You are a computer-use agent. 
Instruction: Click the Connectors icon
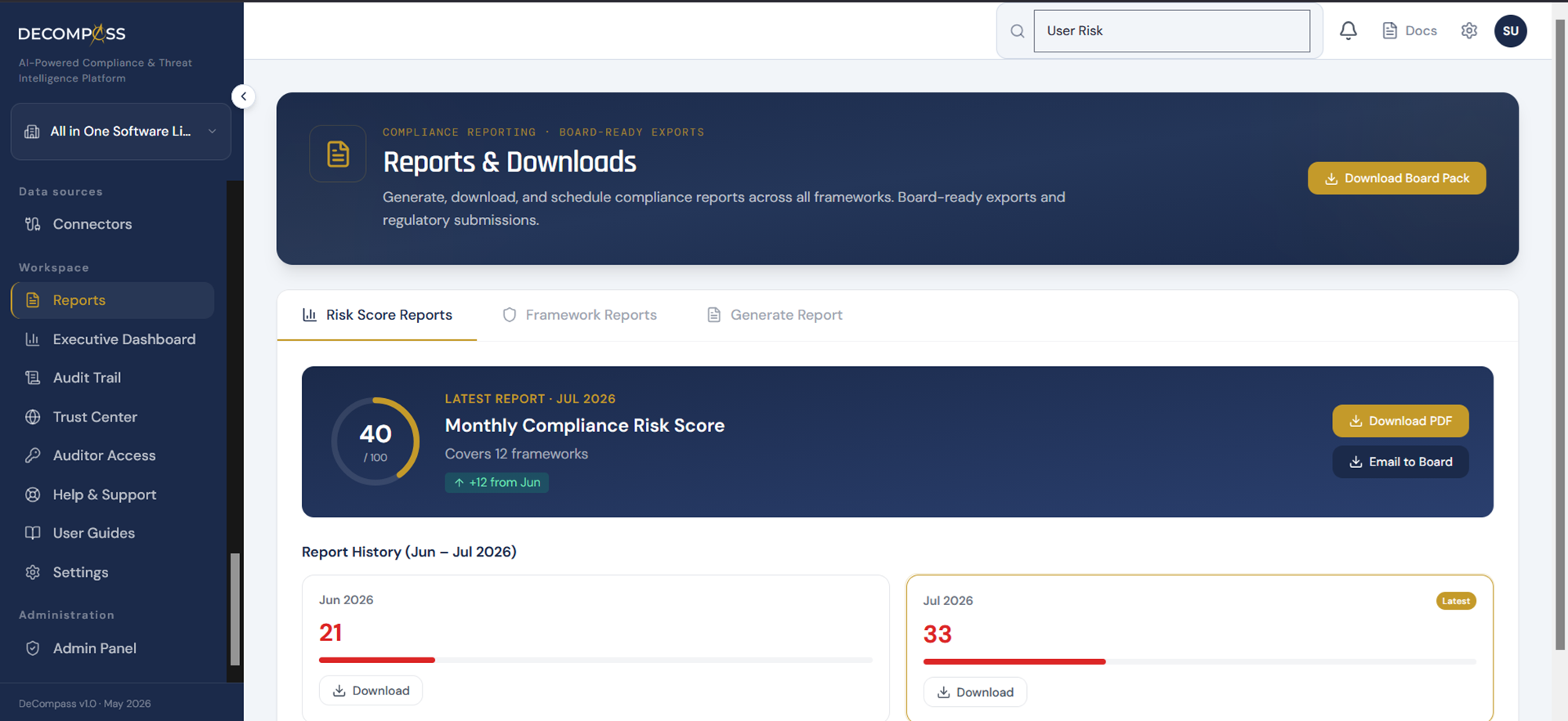pyautogui.click(x=33, y=224)
